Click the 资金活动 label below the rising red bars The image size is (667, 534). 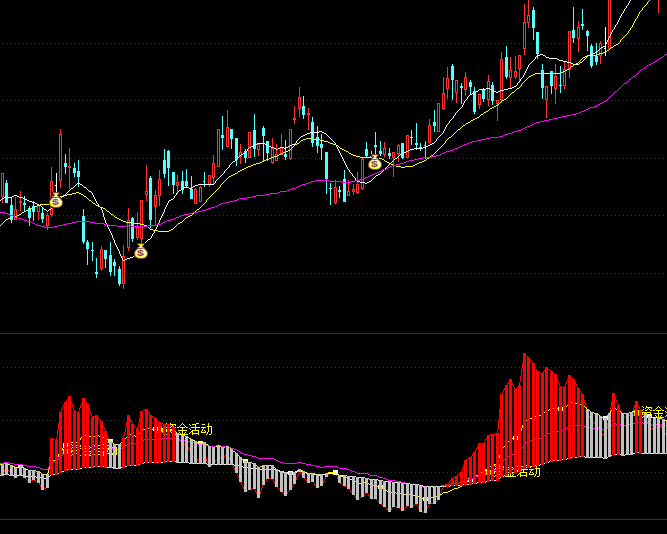tap(520, 471)
